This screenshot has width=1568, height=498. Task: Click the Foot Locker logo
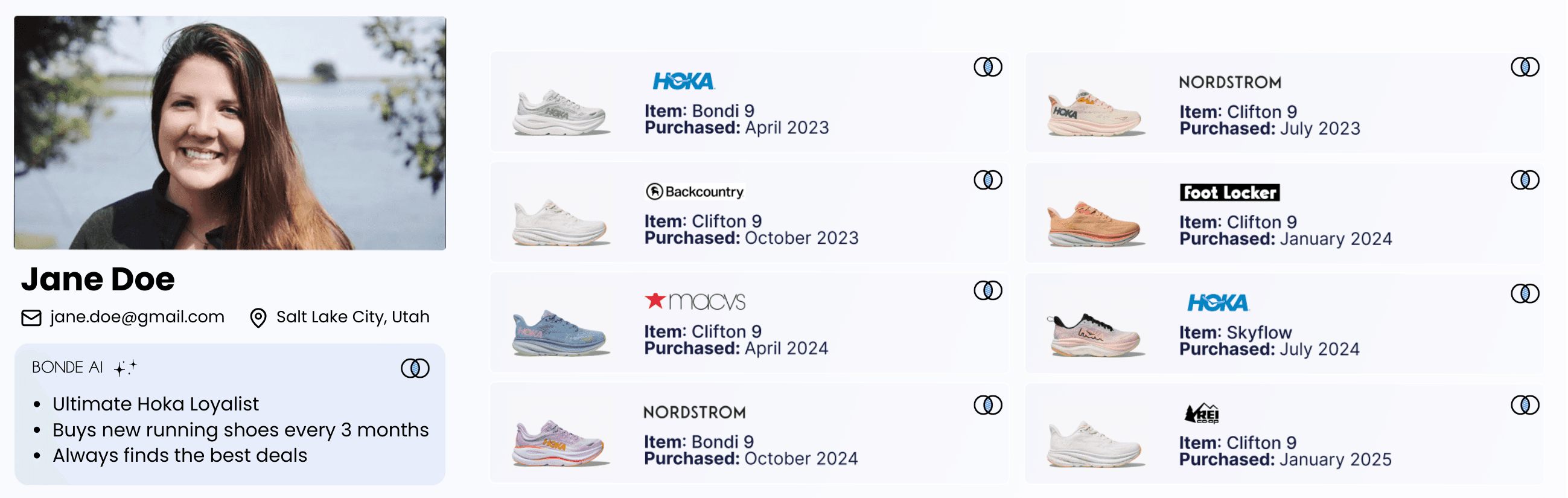click(1229, 193)
